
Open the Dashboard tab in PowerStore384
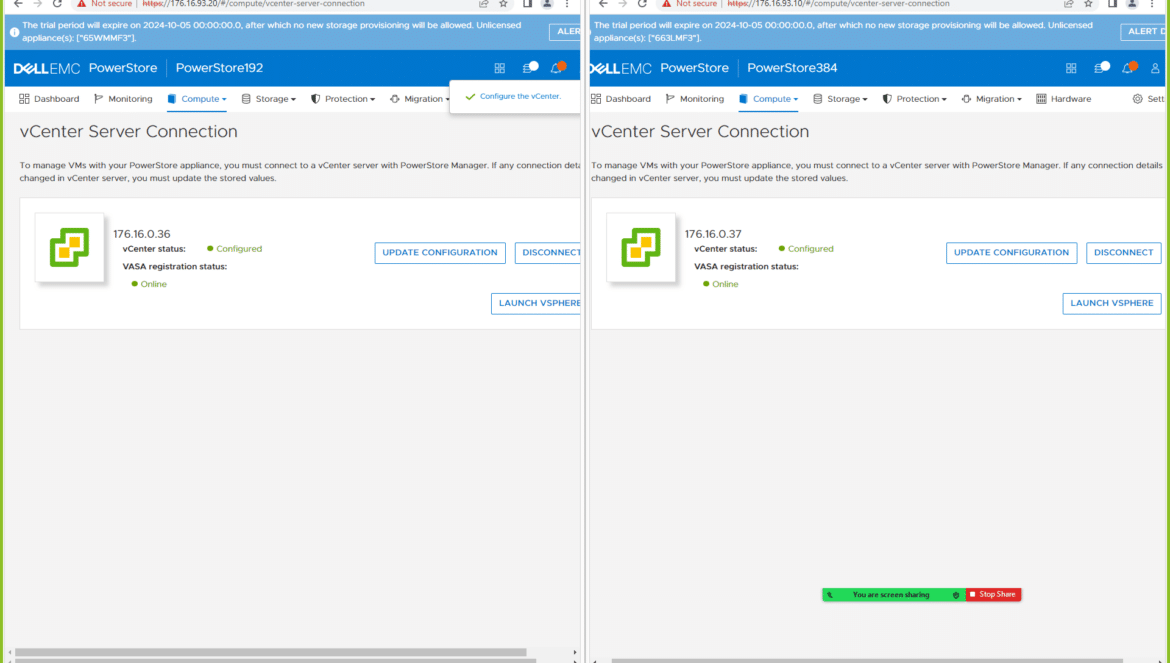tap(621, 99)
